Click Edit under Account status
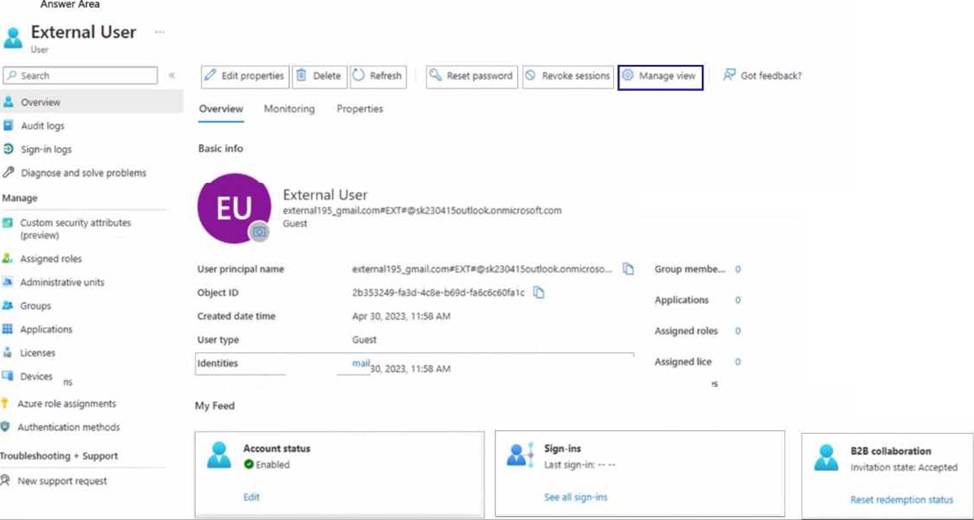 pyautogui.click(x=251, y=497)
